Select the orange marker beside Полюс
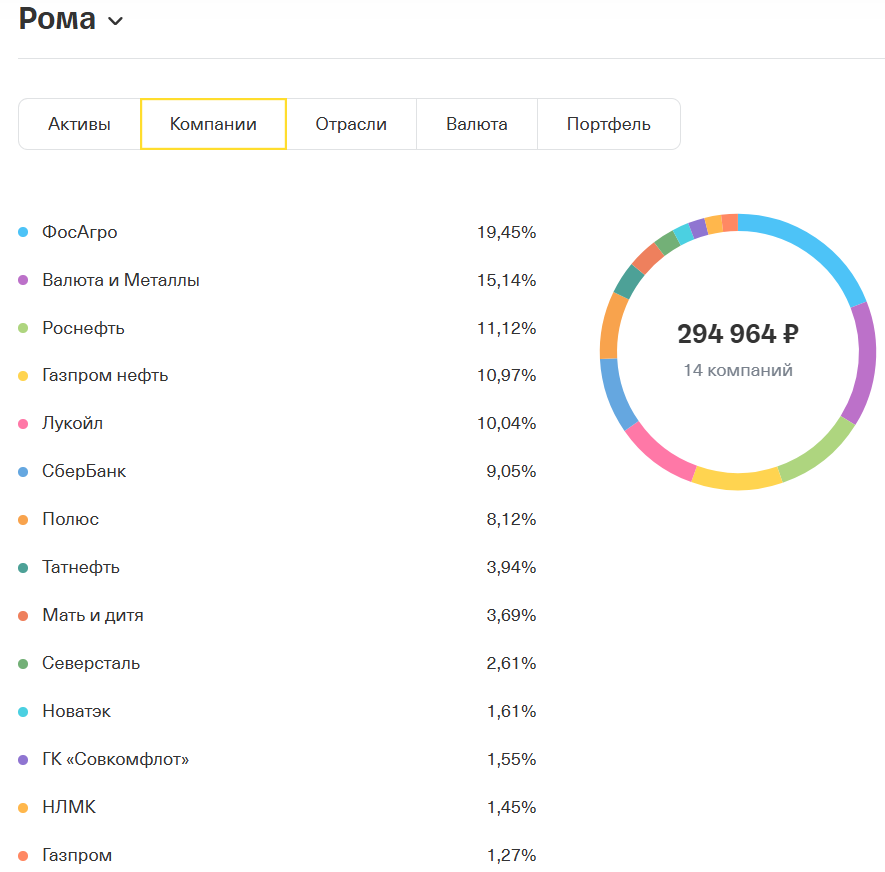This screenshot has height=872, width=885. (x=22, y=519)
